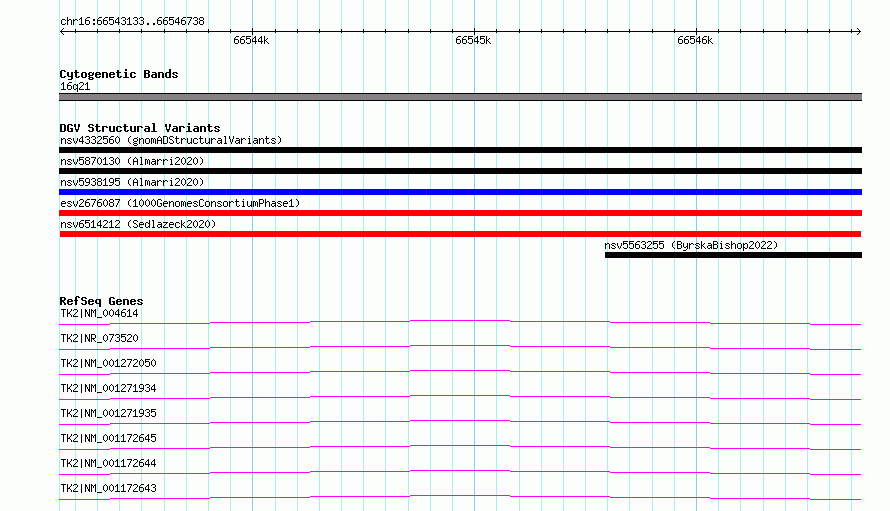The height and width of the screenshot is (511, 890).
Task: Click the gray 16q21 cytogenetic band bar
Action: coord(460,97)
